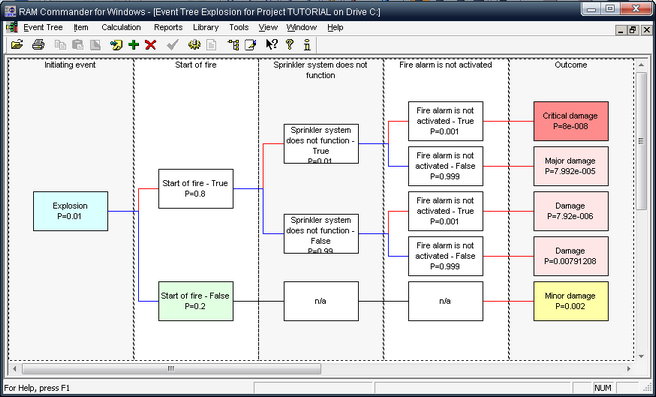Select the Damage P=7.92e-006 outcome box

(x=571, y=211)
